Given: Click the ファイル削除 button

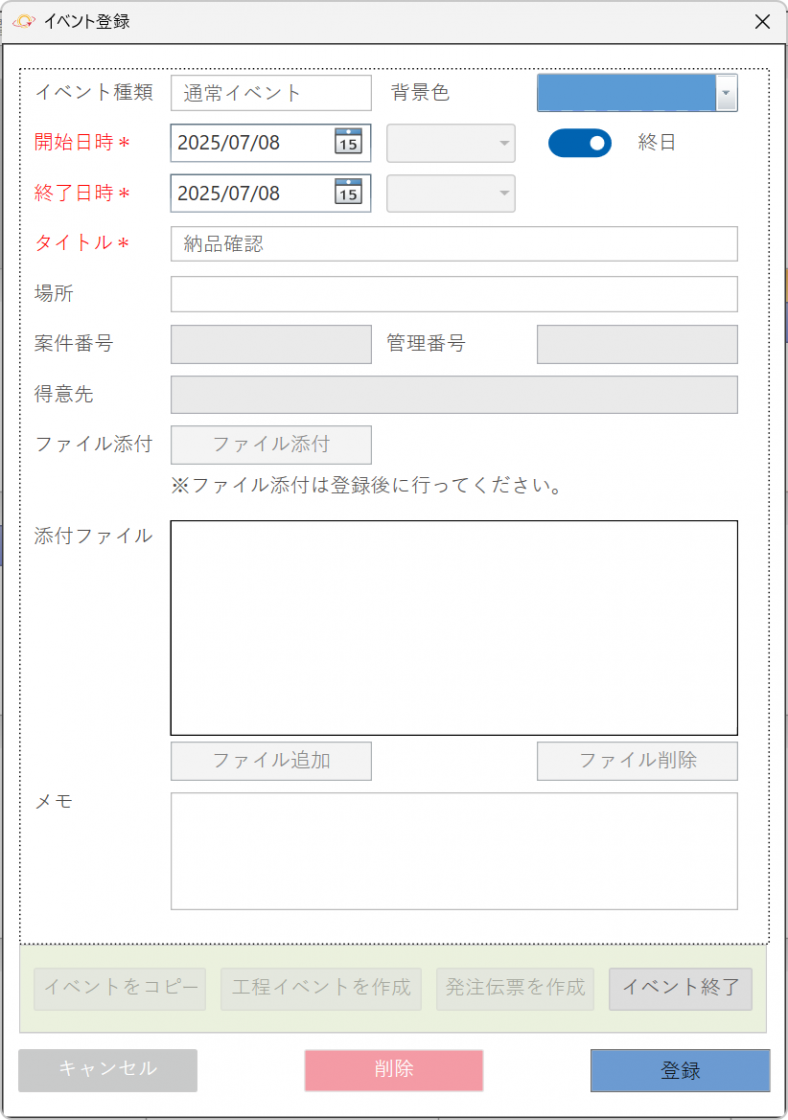Looking at the screenshot, I should [x=637, y=761].
